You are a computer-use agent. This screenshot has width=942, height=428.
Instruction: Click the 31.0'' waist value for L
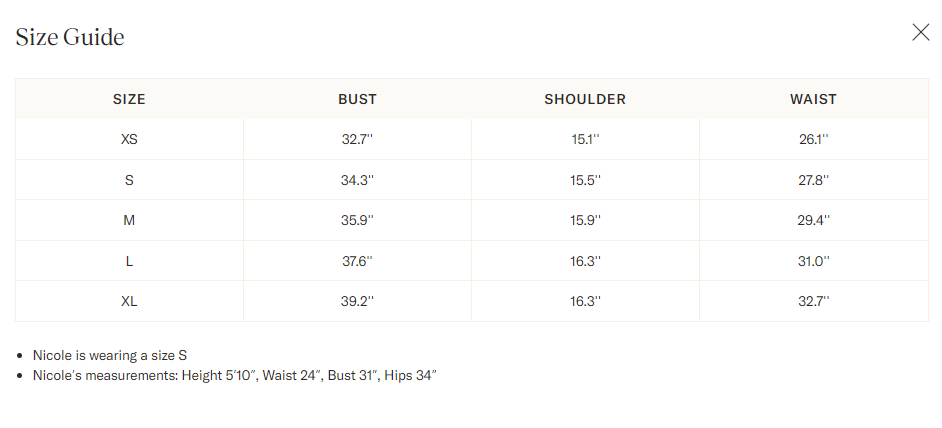click(813, 261)
